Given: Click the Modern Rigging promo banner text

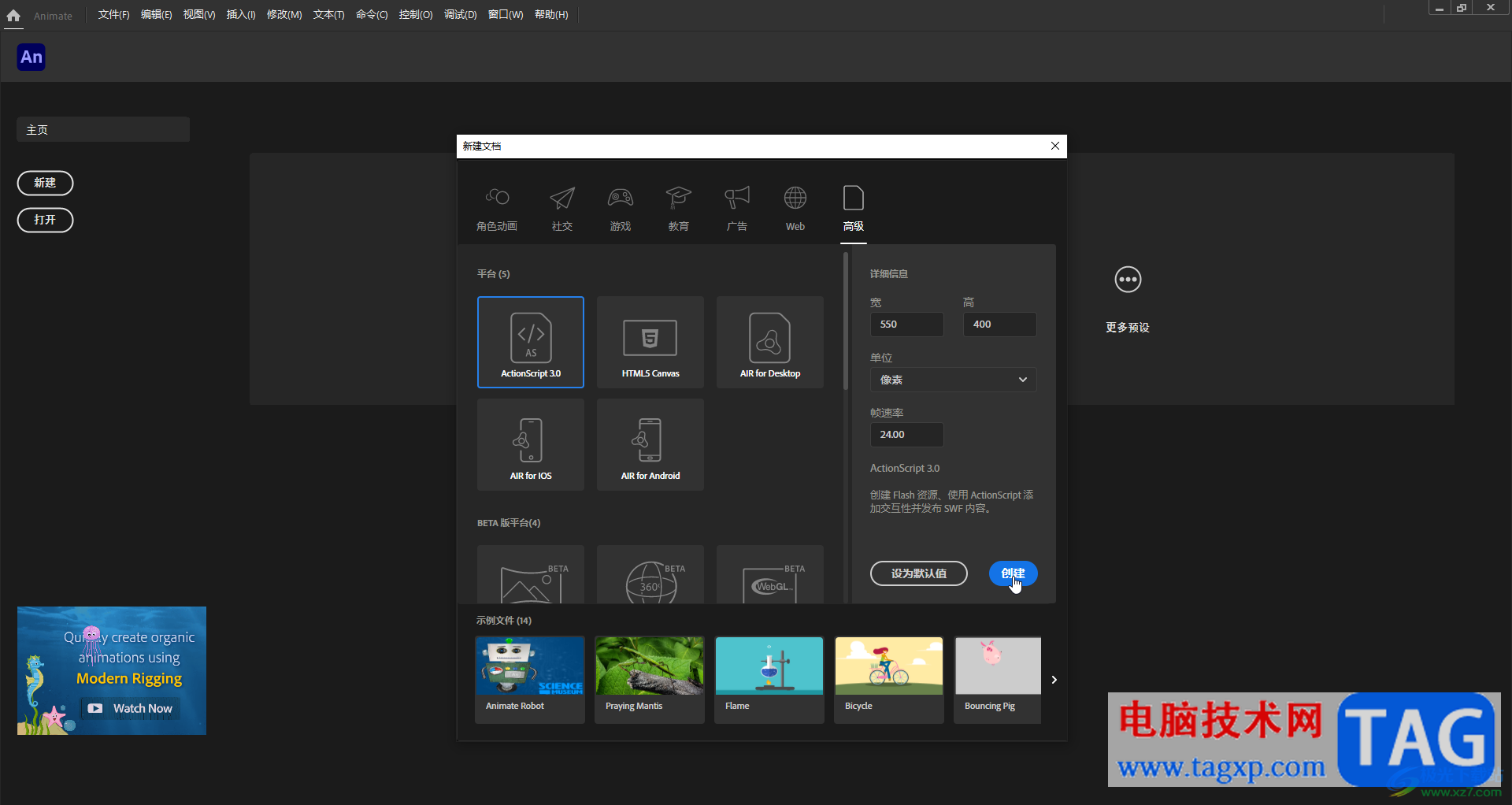Looking at the screenshot, I should (x=129, y=678).
